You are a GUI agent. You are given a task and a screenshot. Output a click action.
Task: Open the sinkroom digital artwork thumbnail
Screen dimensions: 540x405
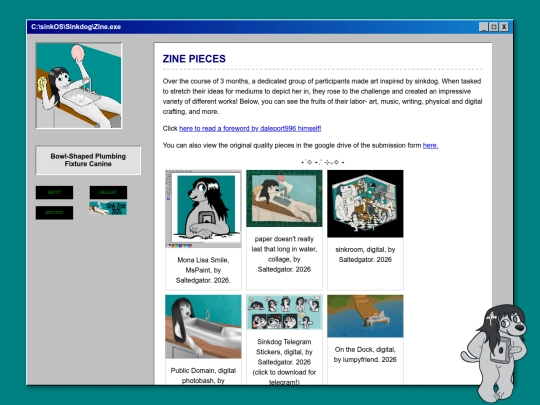coord(365,204)
